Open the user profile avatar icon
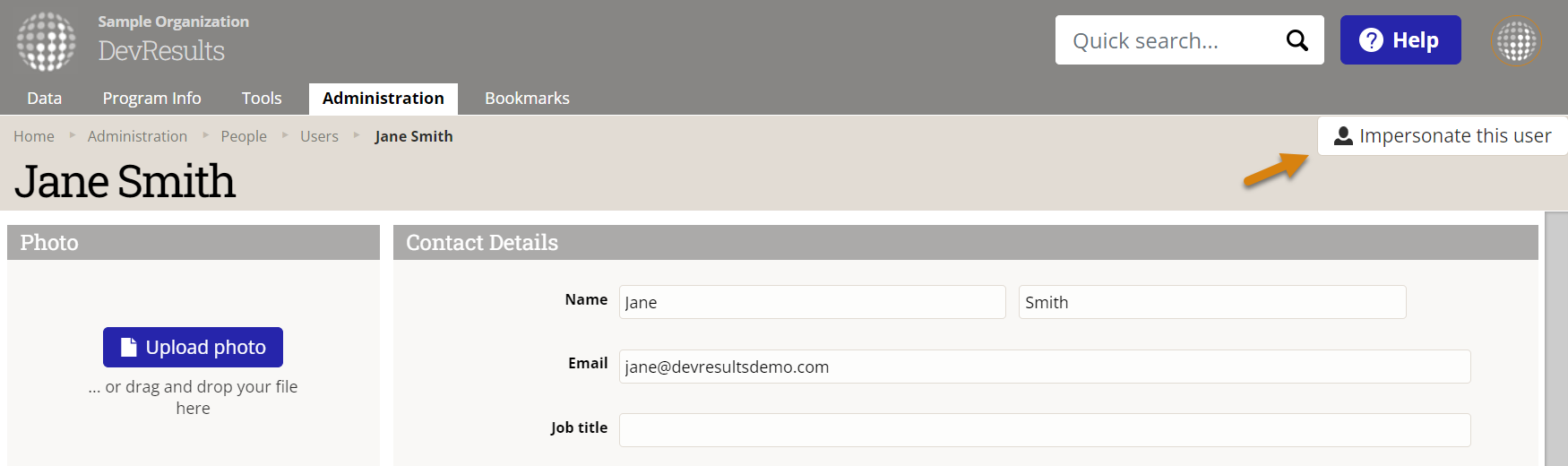 (1516, 41)
